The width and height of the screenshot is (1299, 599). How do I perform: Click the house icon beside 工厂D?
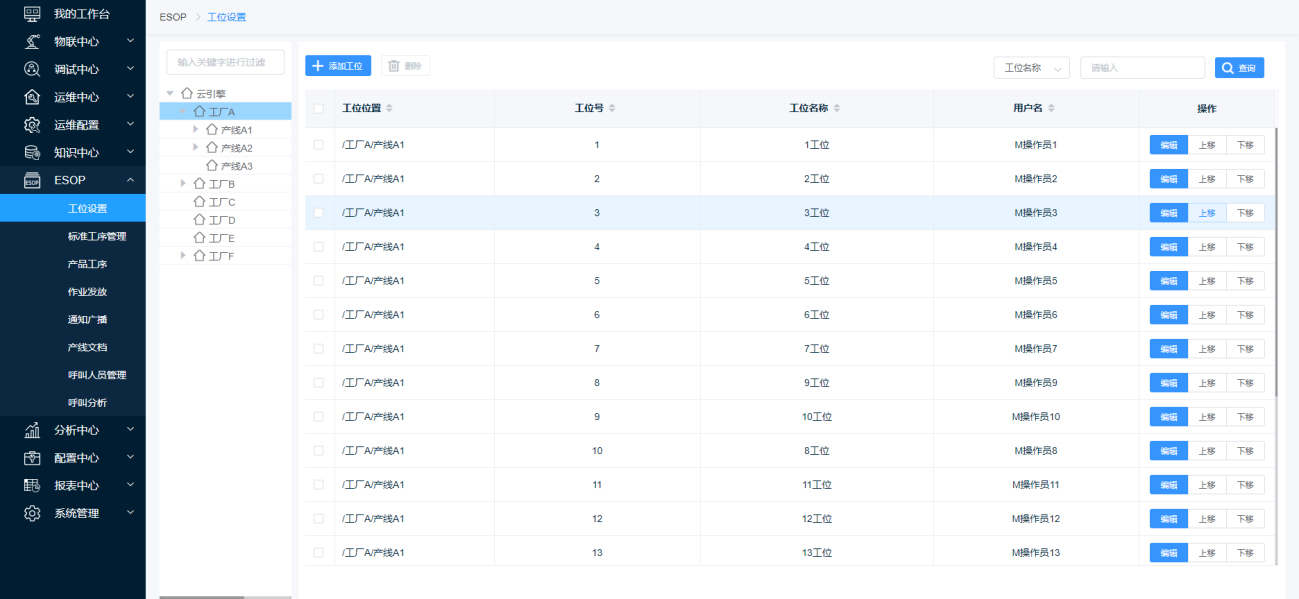[199, 219]
